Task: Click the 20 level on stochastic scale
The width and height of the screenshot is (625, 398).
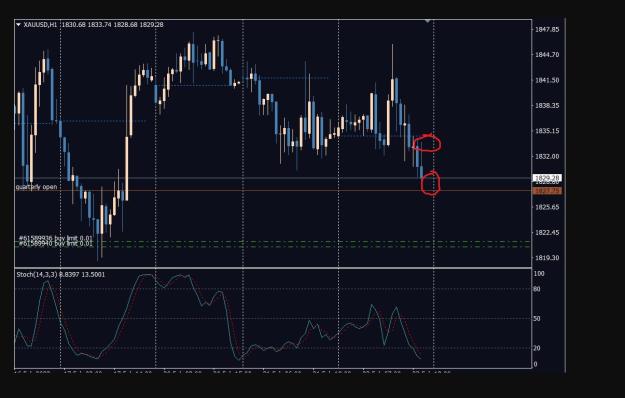Action: tap(537, 348)
